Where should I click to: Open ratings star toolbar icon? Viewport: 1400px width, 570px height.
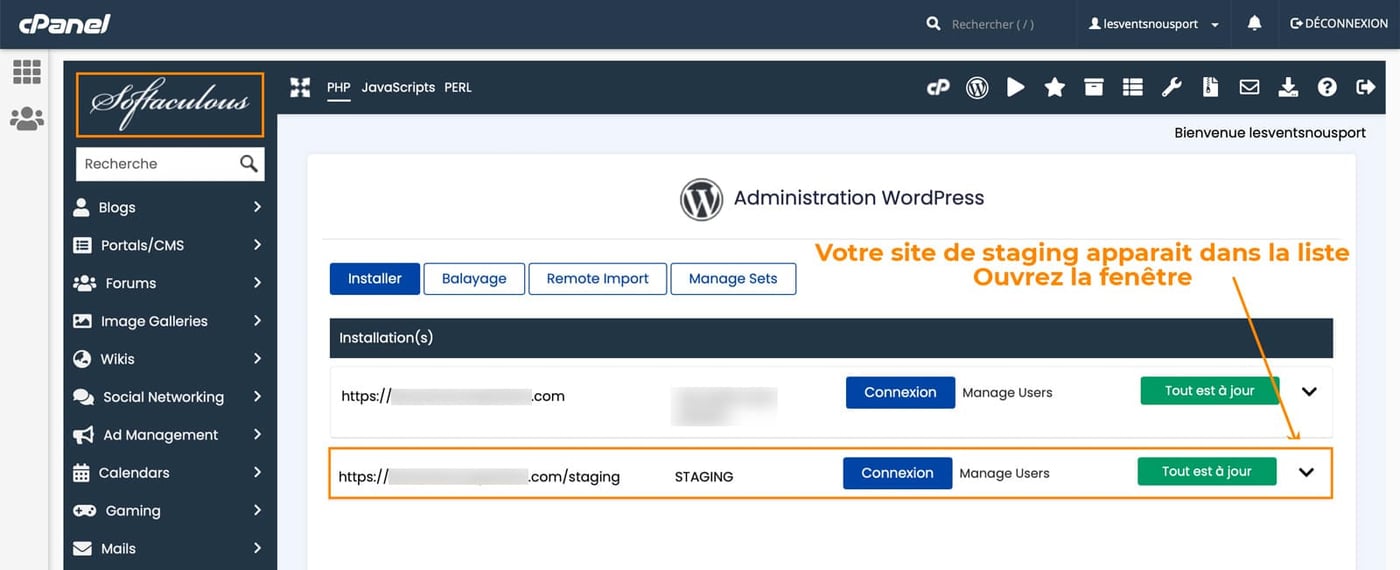tap(1055, 88)
